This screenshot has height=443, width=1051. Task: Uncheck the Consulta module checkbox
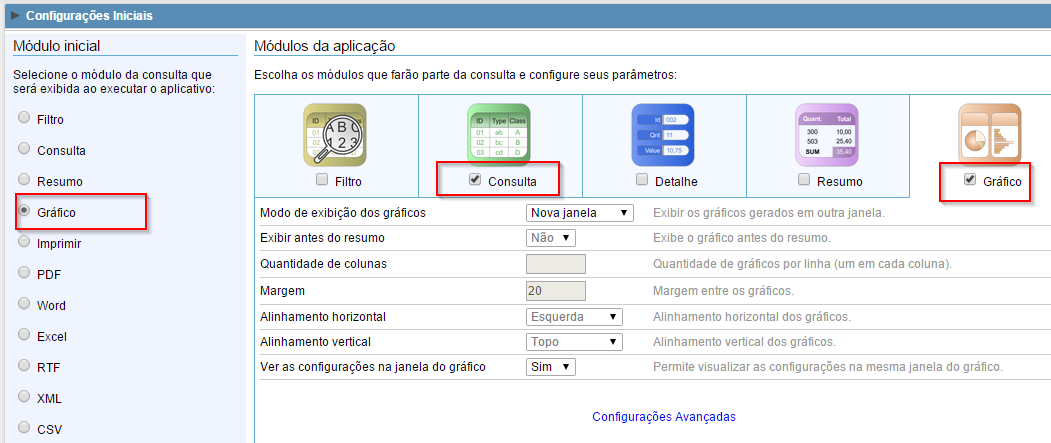pyautogui.click(x=474, y=181)
